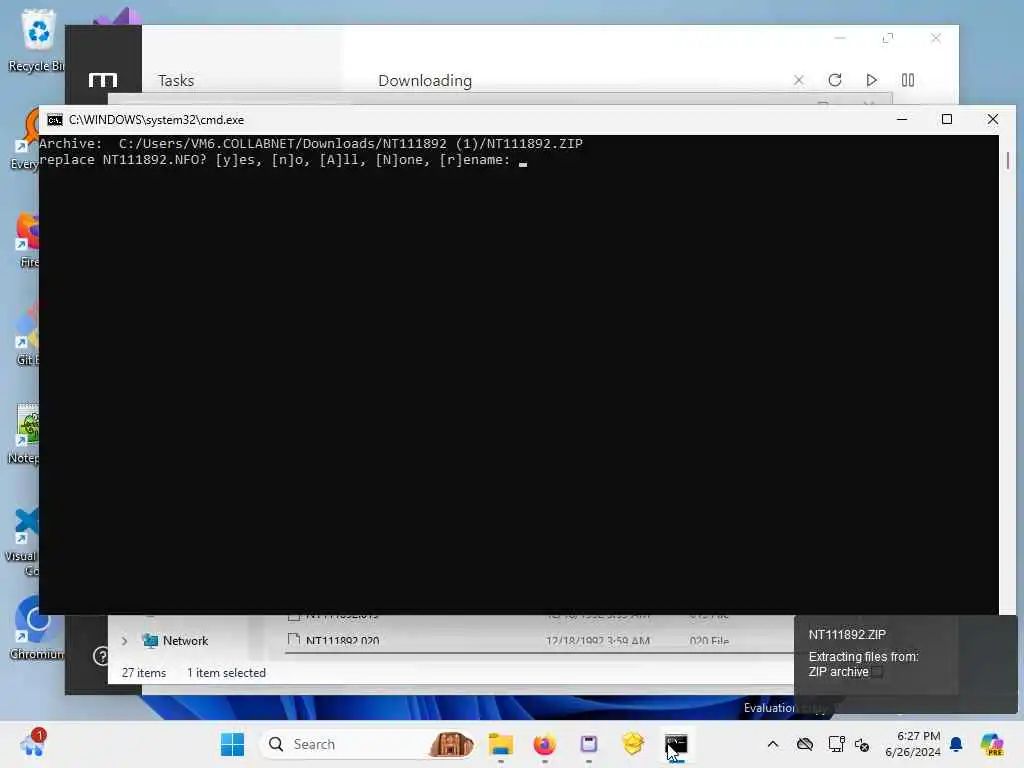Open the notifications bell icon

(x=956, y=744)
